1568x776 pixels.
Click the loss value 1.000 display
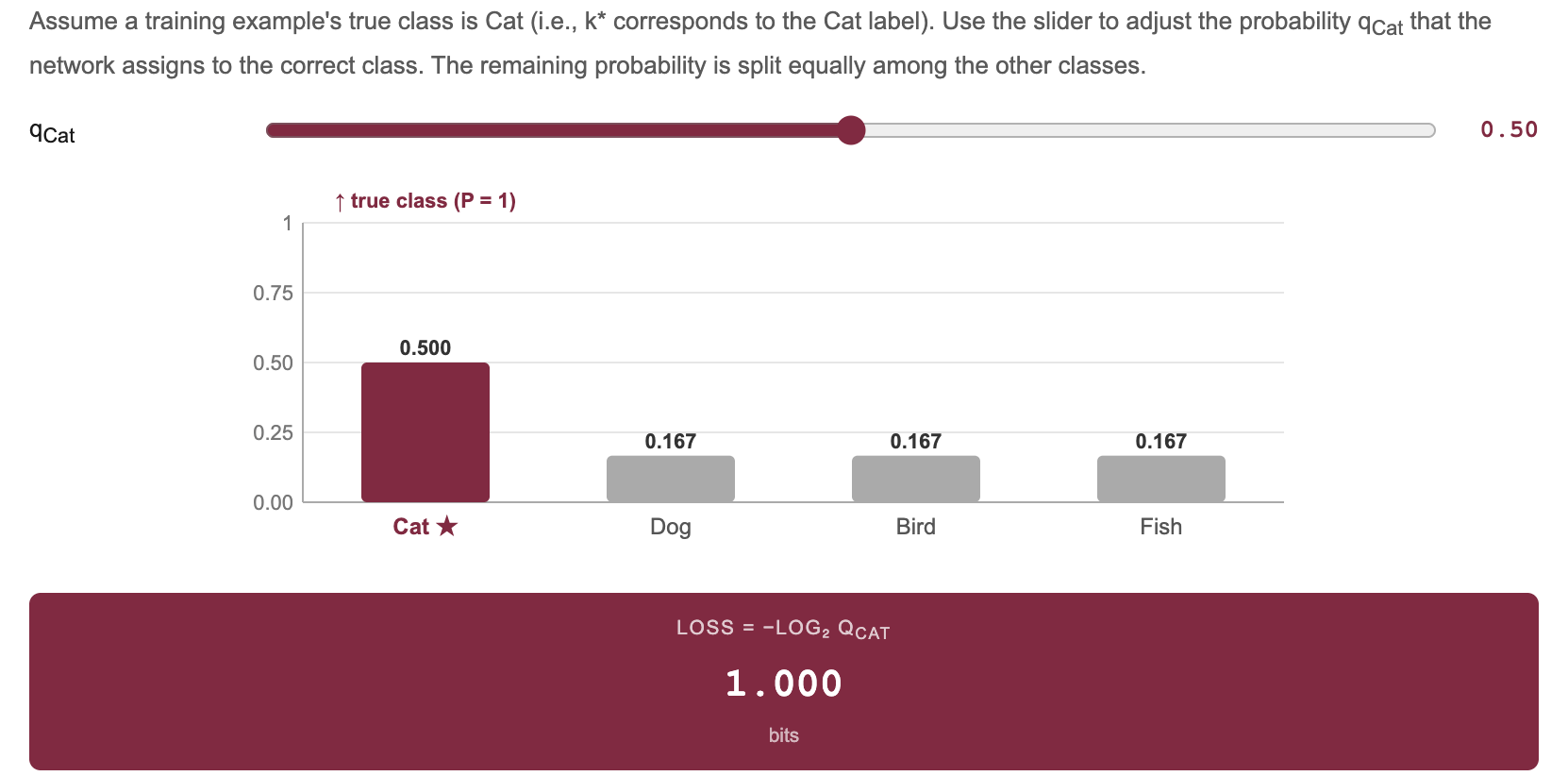783,683
